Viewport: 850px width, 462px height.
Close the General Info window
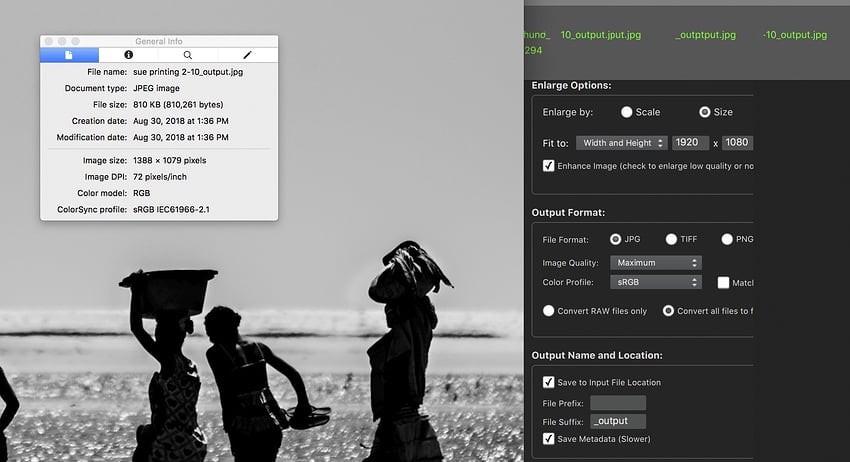(49, 41)
